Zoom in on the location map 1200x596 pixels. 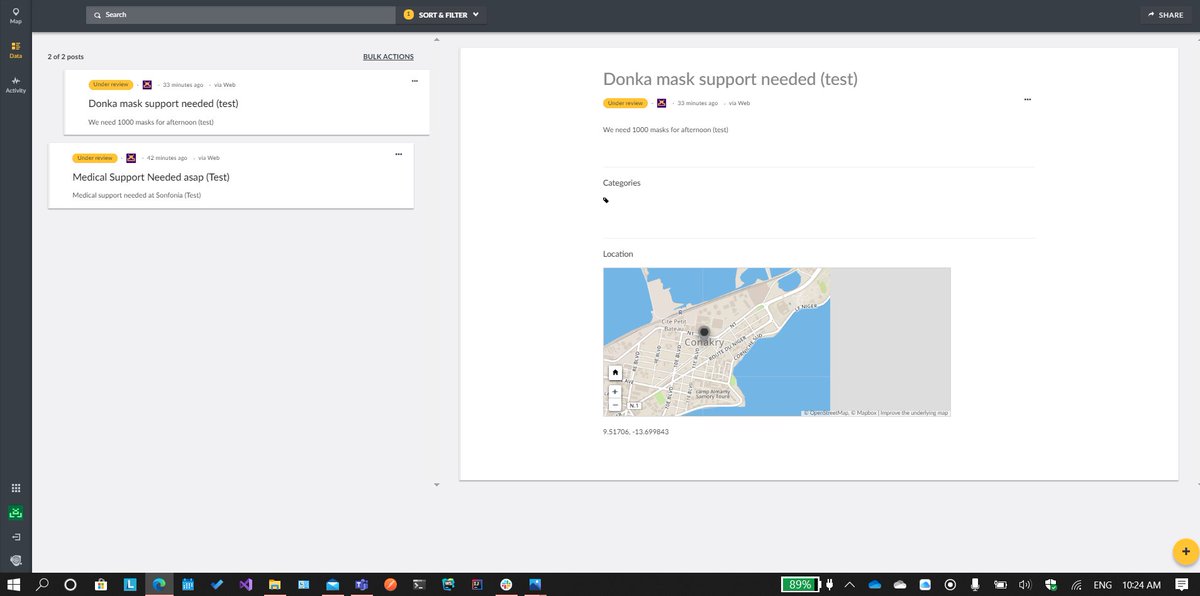tap(615, 391)
